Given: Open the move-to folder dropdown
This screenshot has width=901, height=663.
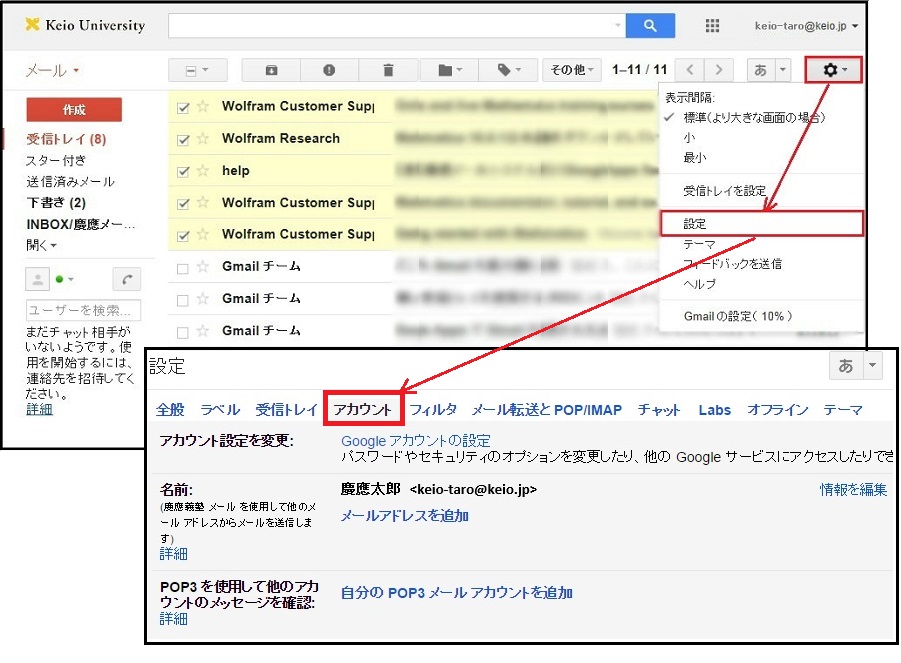Looking at the screenshot, I should [449, 70].
